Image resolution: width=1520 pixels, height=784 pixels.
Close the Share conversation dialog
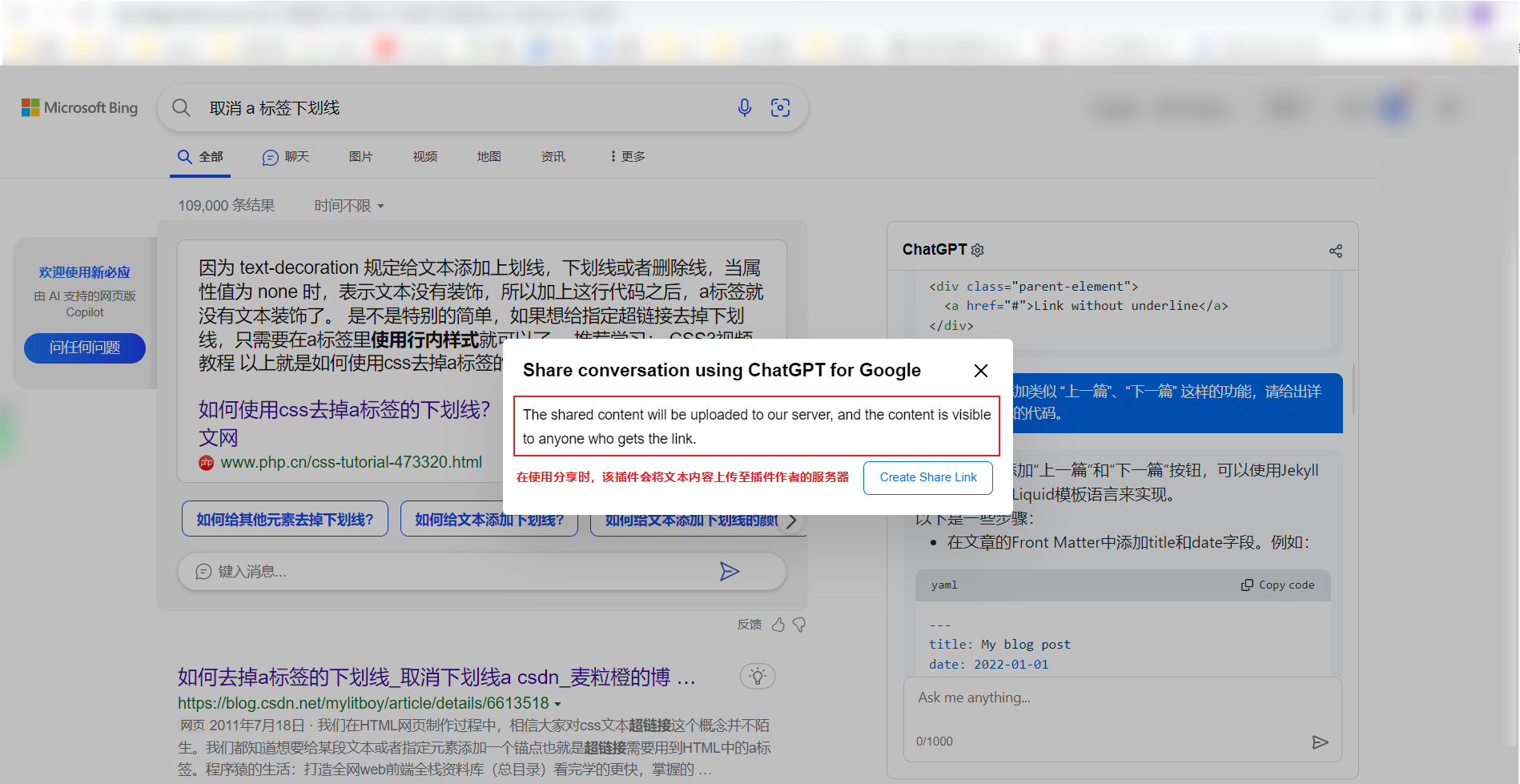pyautogui.click(x=981, y=371)
